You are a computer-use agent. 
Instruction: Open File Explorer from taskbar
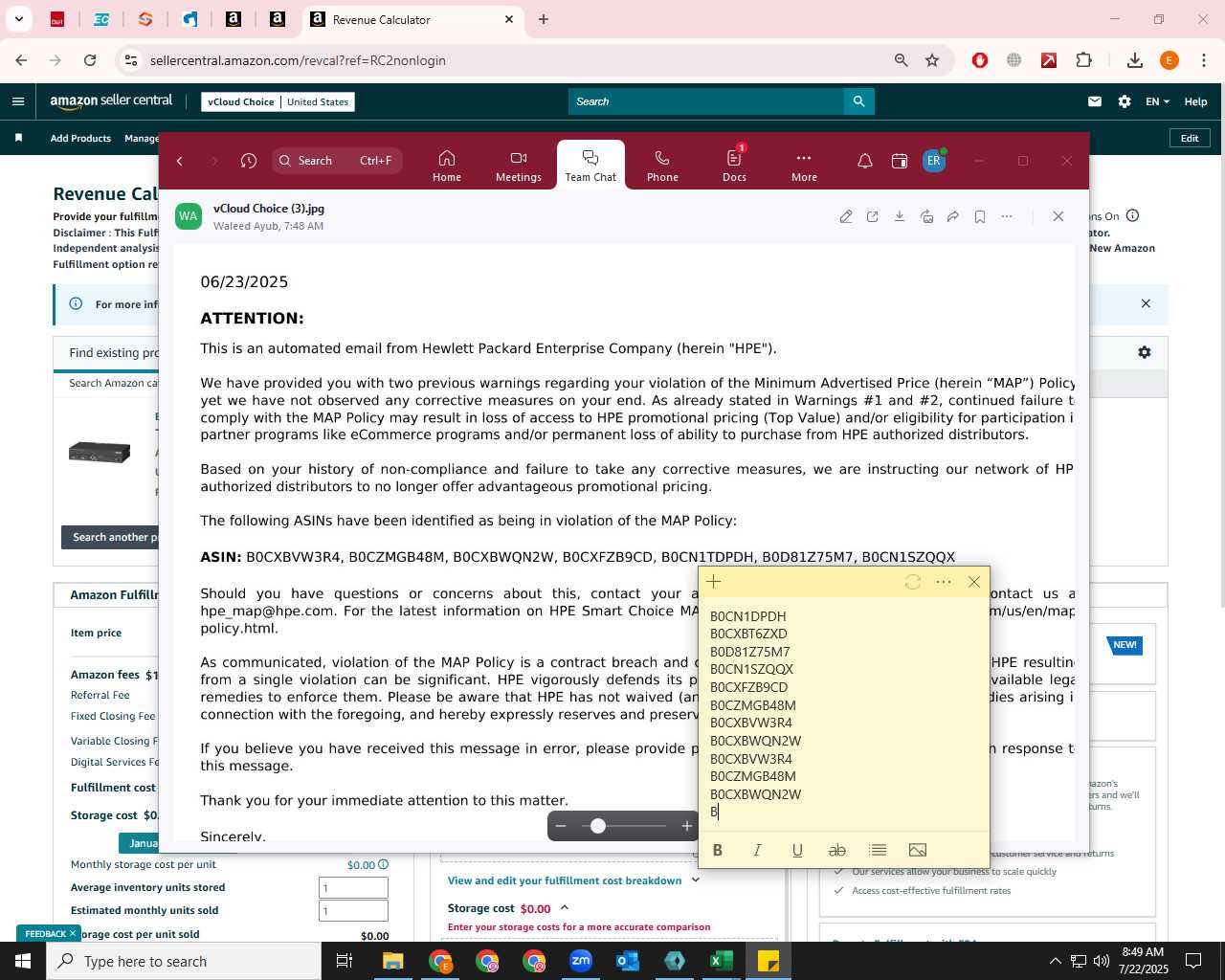[393, 961]
